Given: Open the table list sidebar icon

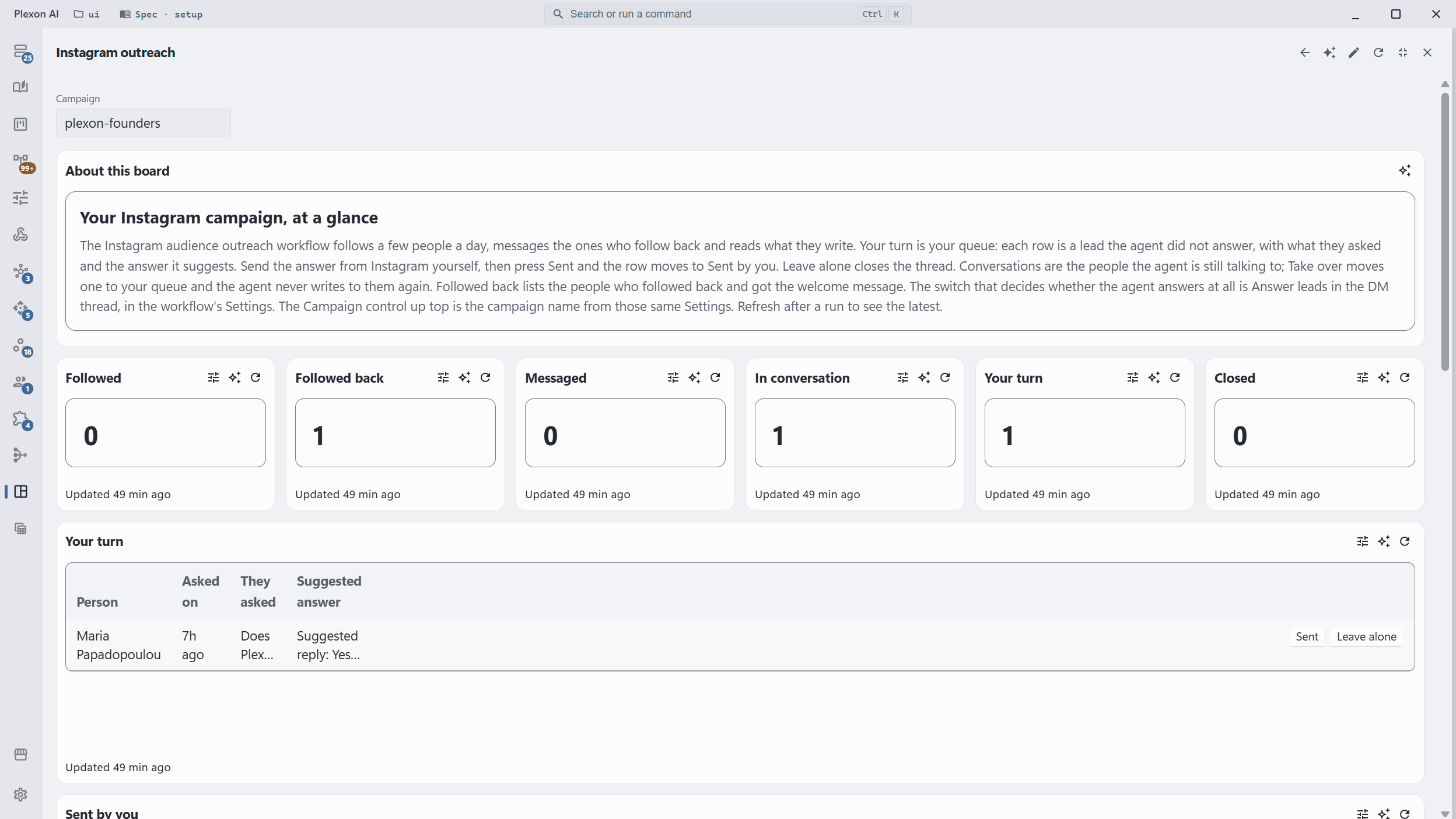Looking at the screenshot, I should 20,528.
